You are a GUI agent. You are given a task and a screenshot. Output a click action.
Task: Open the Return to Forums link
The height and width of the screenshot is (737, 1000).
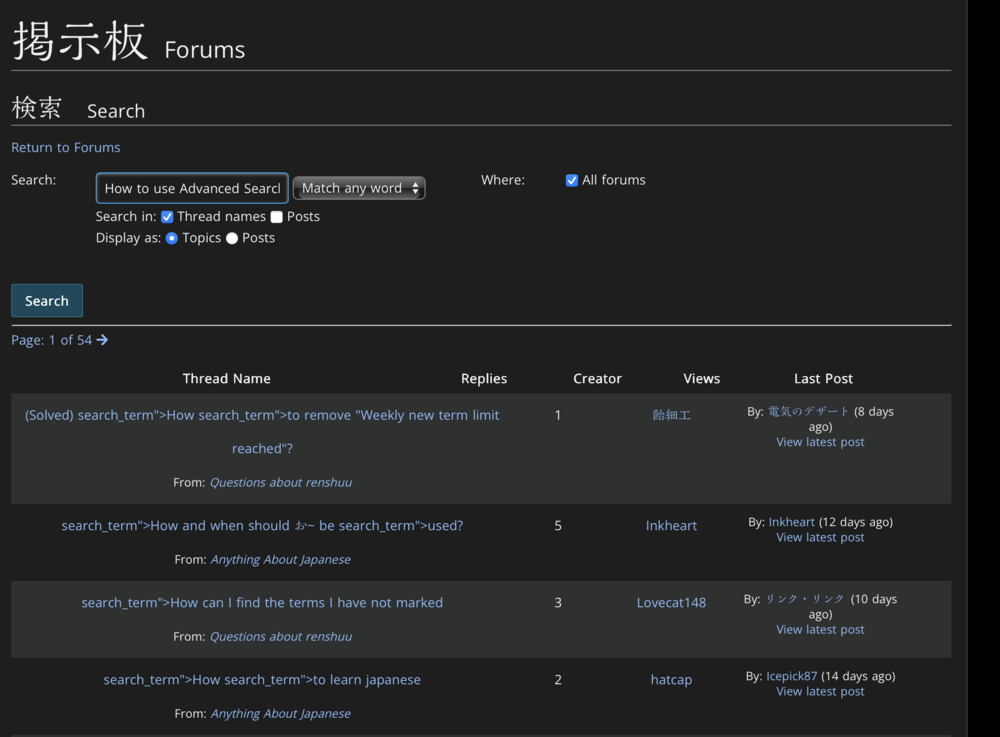66,147
